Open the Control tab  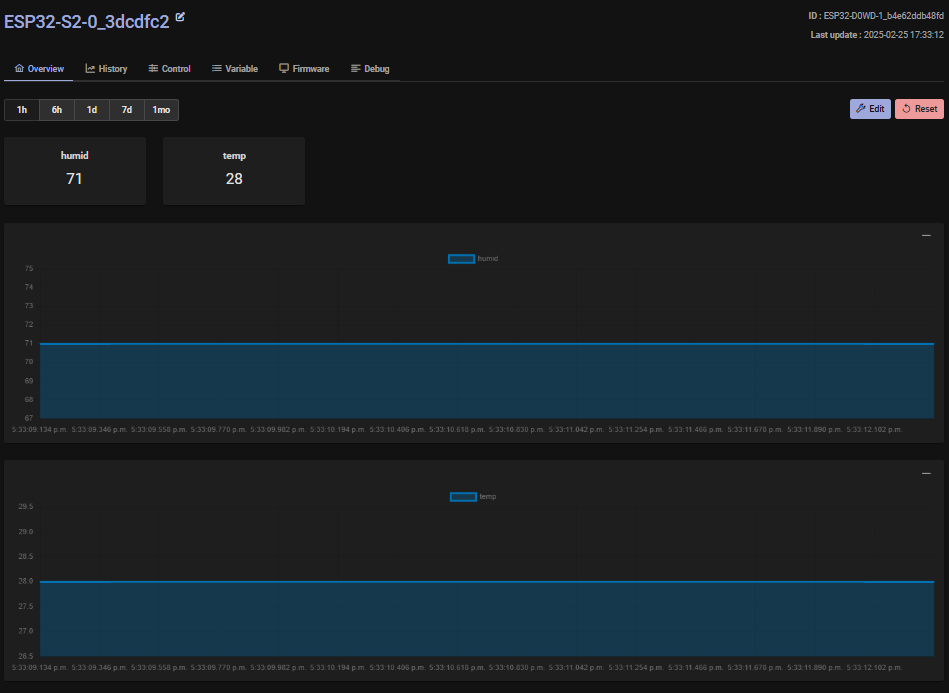click(169, 69)
